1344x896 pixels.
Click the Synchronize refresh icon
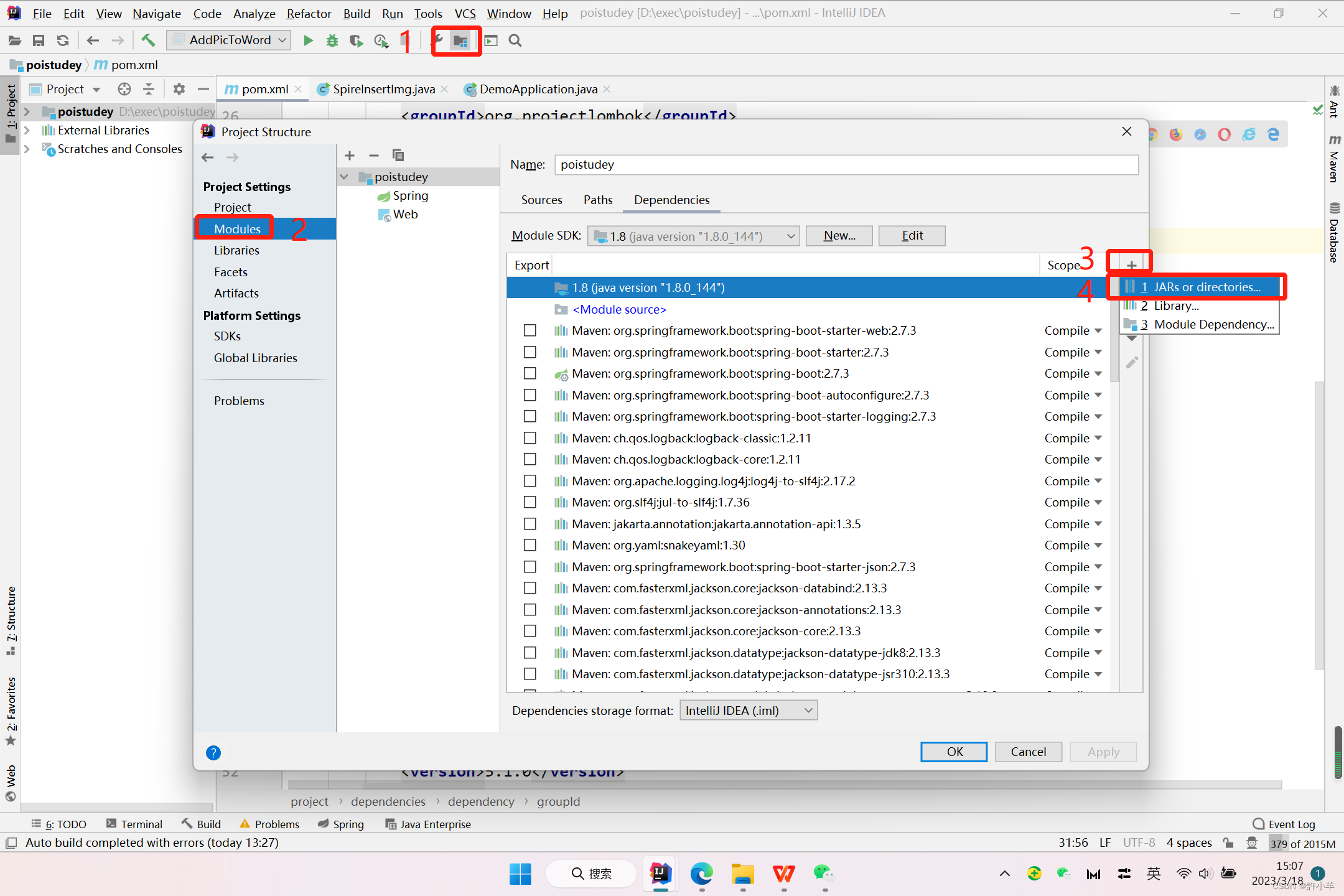63,40
